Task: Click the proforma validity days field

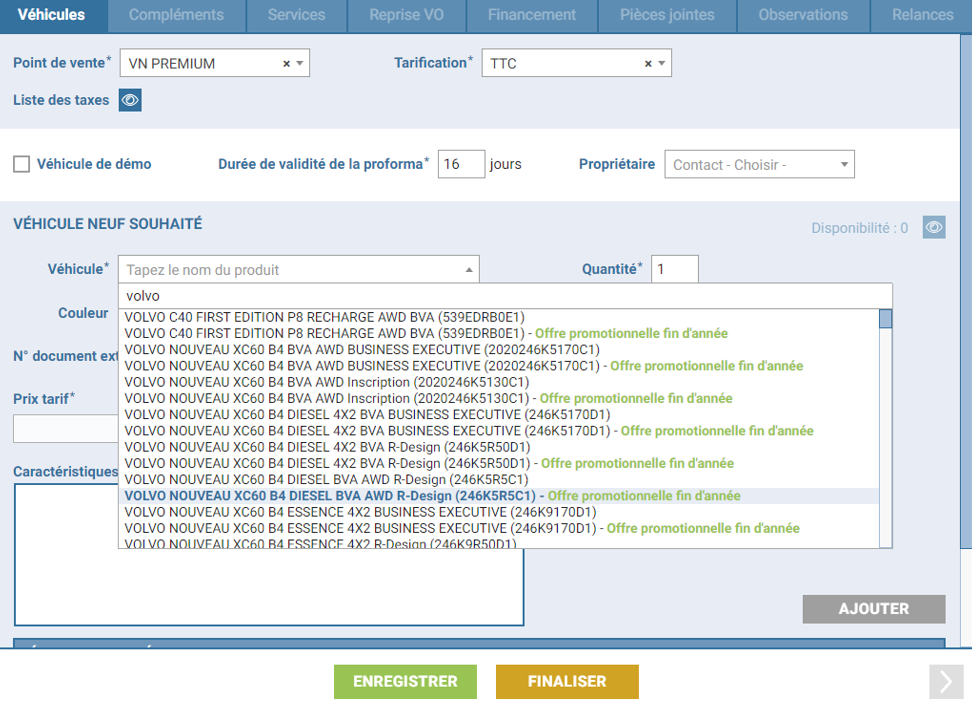Action: pos(461,164)
